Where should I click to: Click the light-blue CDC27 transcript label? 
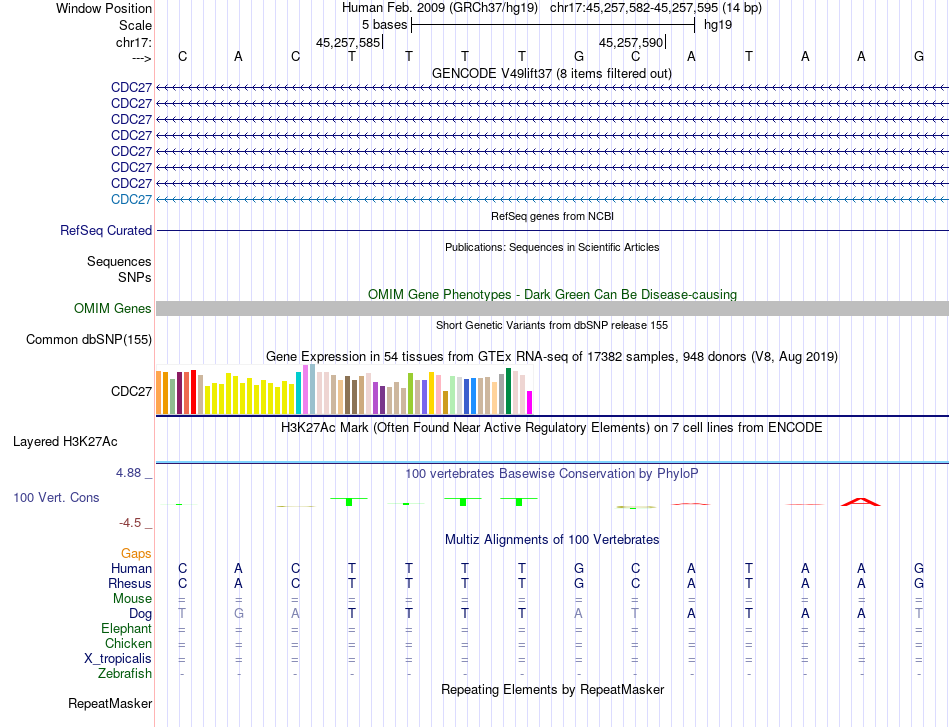pos(131,199)
